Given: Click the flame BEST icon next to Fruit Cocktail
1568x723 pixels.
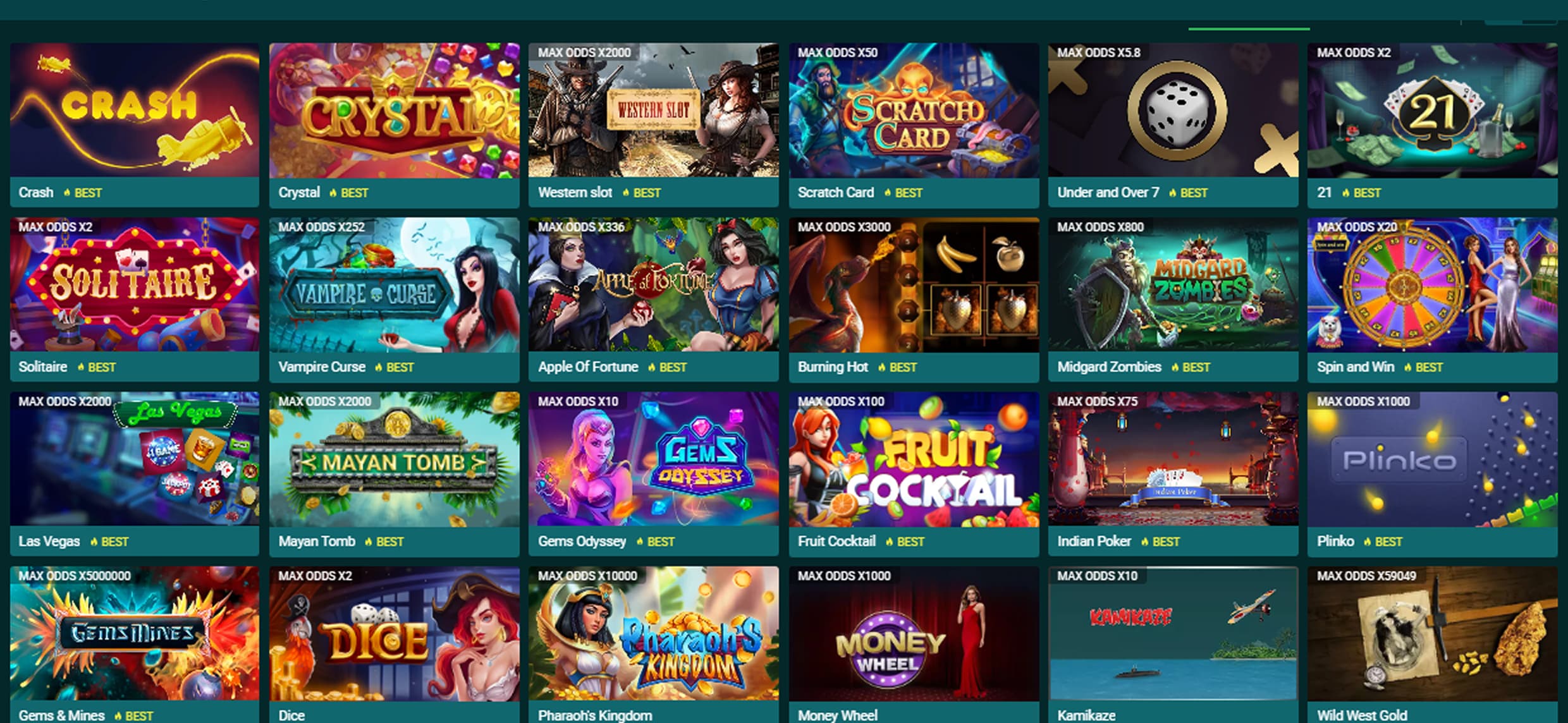Looking at the screenshot, I should click(890, 542).
